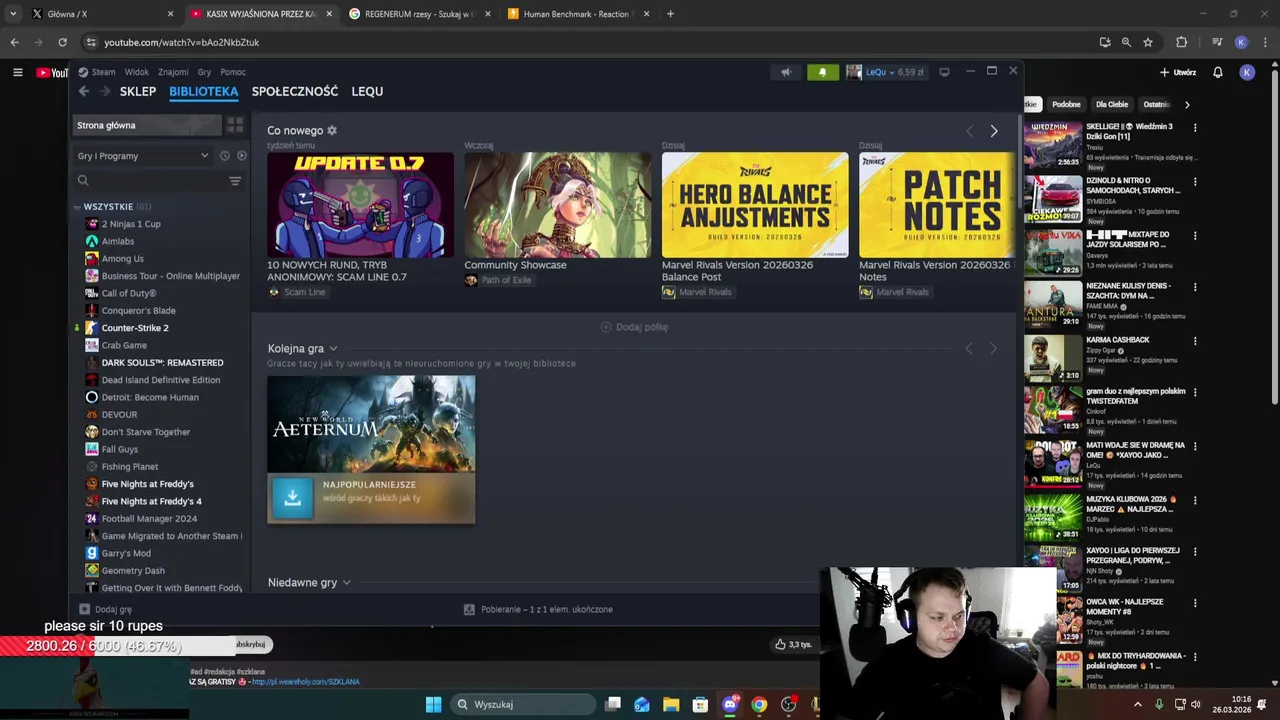Open YouTube notifications bell
Screen dimensions: 1280x720
pyautogui.click(x=1217, y=72)
